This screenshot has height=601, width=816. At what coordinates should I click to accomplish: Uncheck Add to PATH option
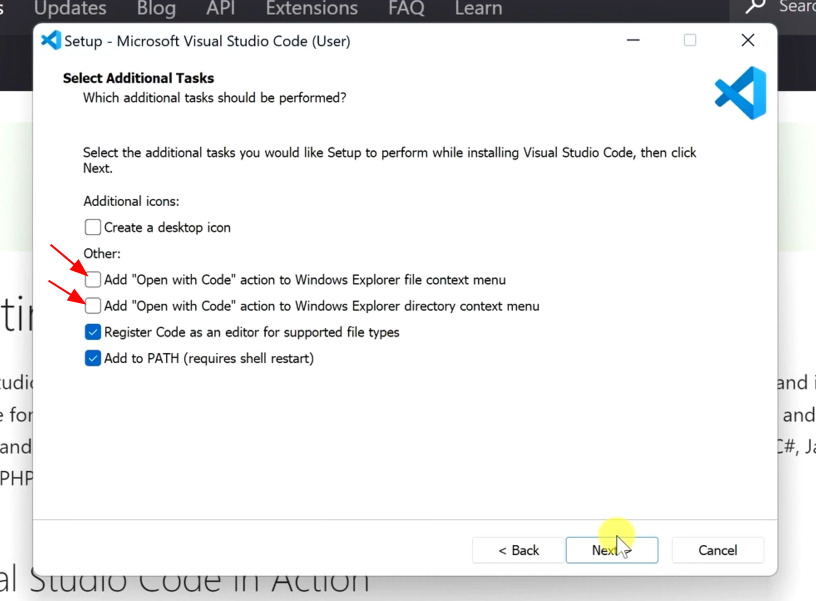pyautogui.click(x=93, y=358)
